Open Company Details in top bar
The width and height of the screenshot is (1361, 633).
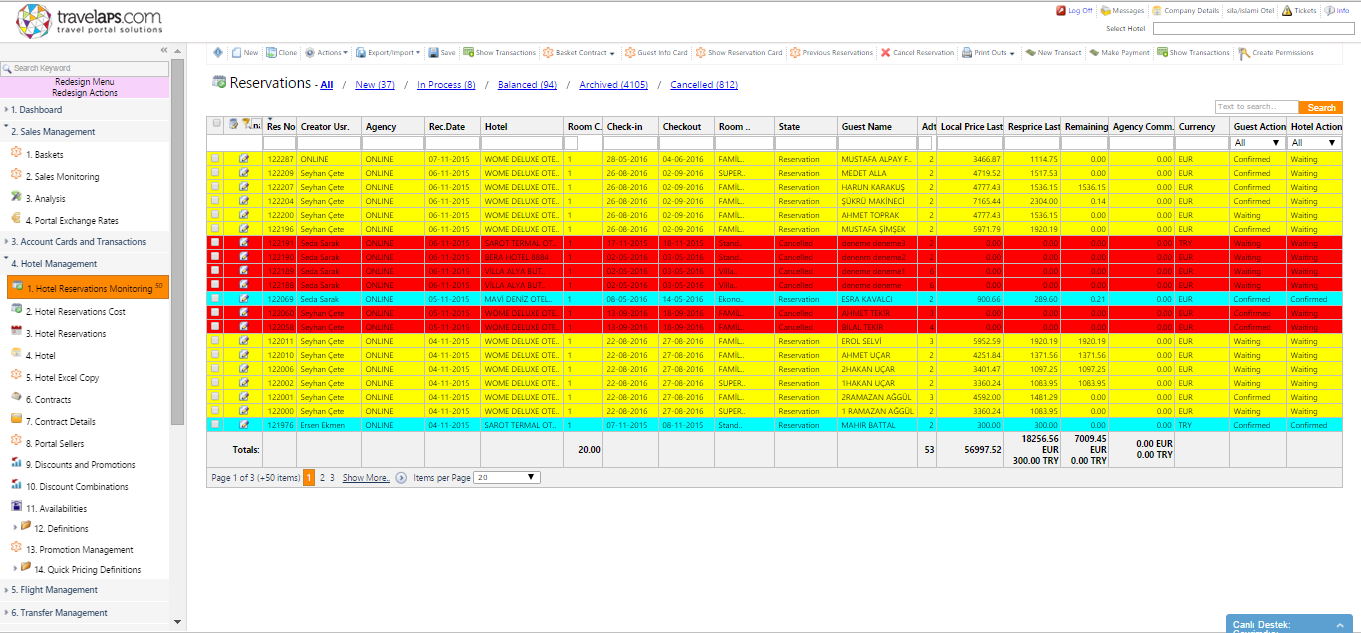tap(1185, 11)
